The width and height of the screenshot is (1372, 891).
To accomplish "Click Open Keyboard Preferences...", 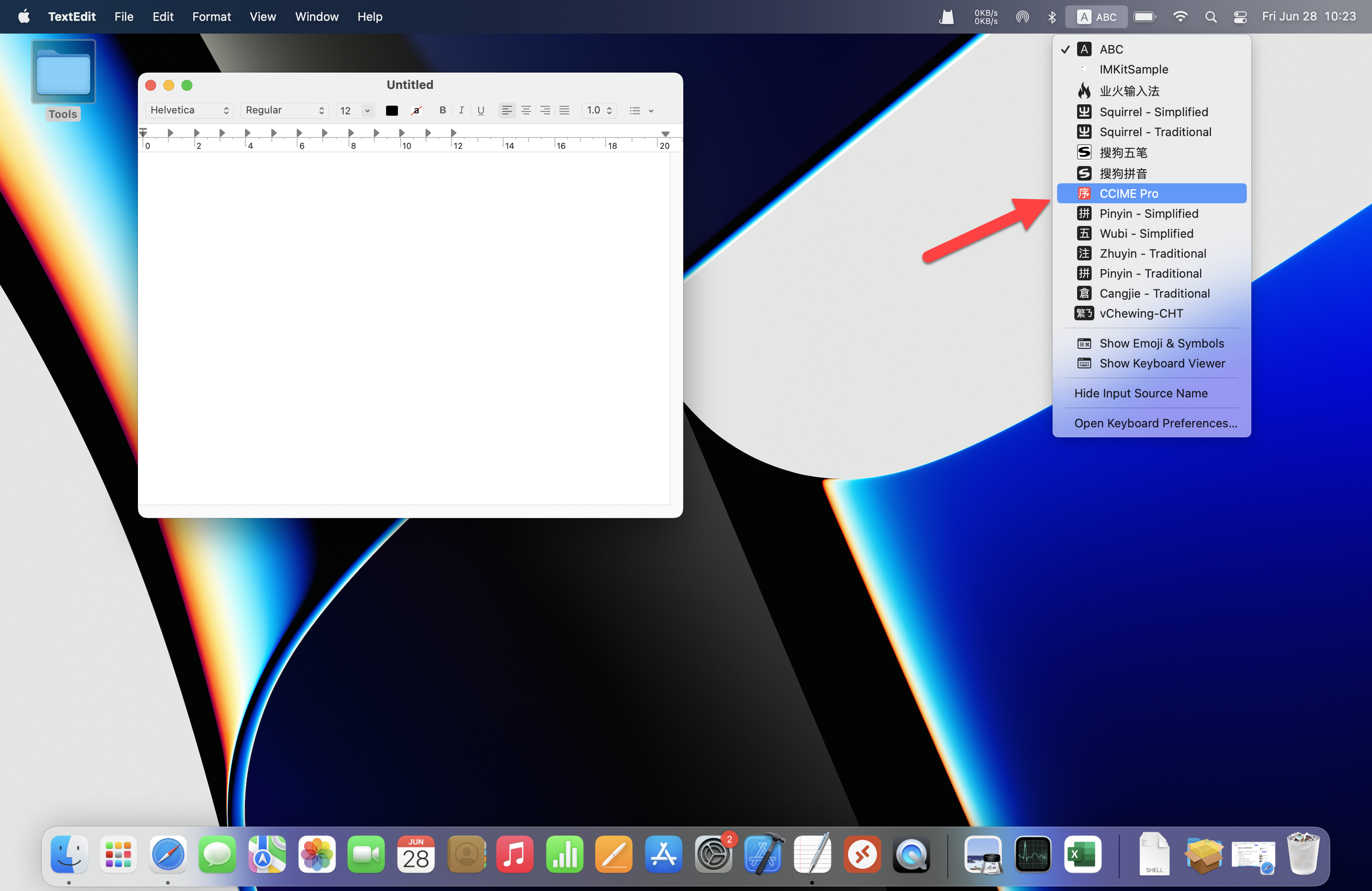I will click(1155, 423).
